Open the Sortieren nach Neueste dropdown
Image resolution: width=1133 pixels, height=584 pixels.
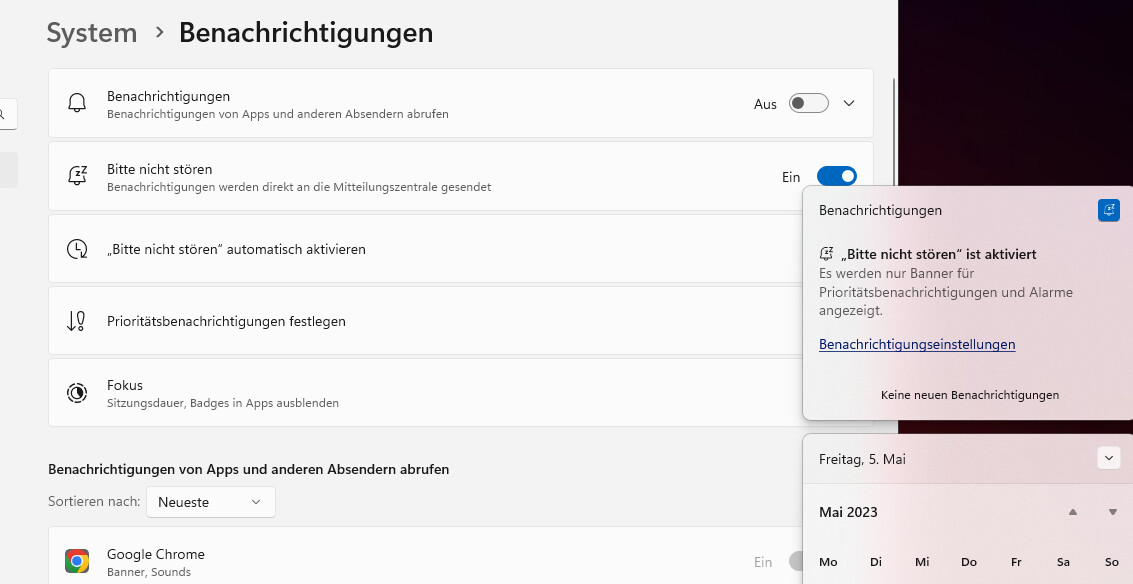point(211,502)
